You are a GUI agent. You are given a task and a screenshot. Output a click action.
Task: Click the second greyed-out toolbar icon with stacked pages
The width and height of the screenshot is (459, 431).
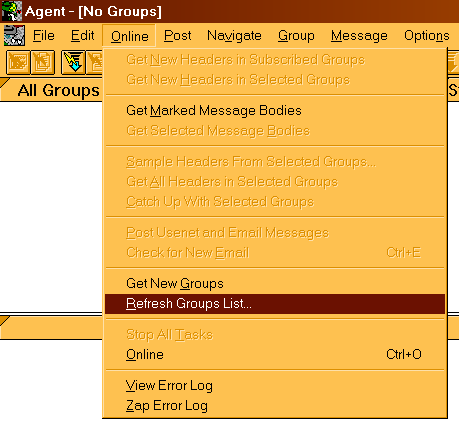pyautogui.click(x=43, y=62)
